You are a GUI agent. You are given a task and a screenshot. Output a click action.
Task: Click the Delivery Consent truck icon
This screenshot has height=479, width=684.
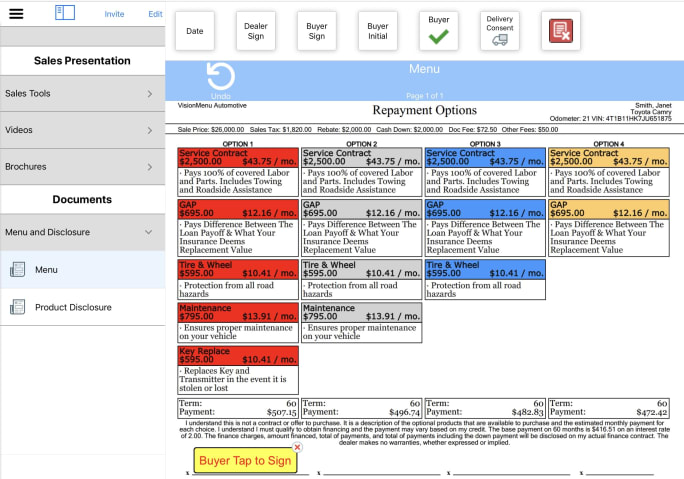coord(499,36)
